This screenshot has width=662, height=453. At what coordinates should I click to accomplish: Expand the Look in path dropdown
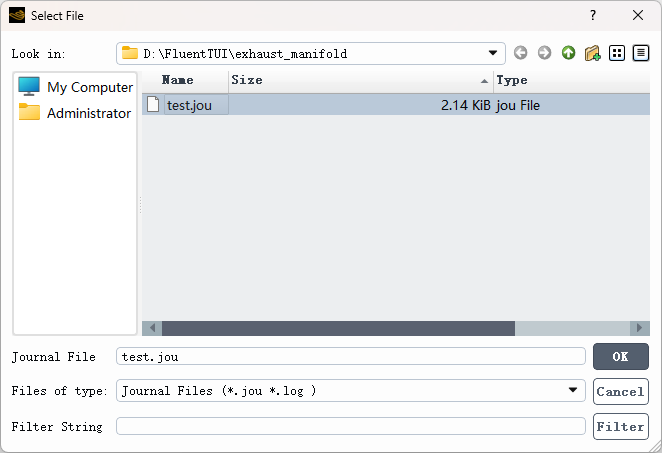pos(494,53)
